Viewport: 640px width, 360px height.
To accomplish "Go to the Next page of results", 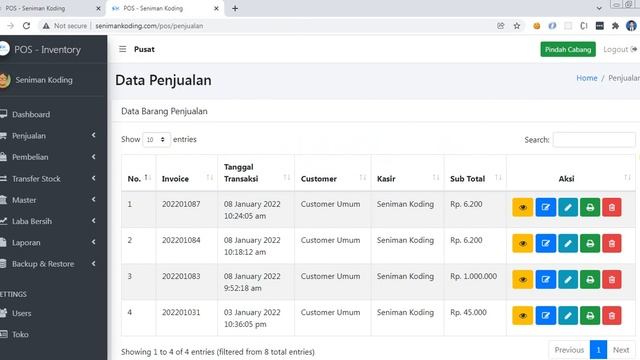I will (x=620, y=350).
